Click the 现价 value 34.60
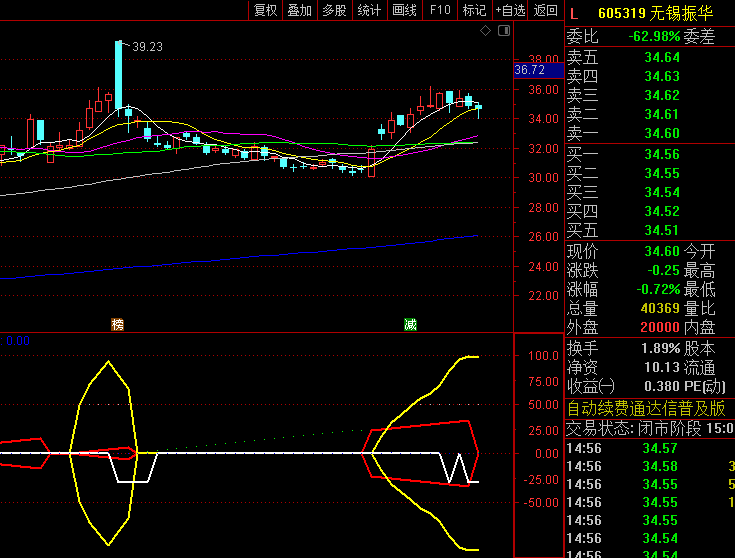Viewport: 735px width, 558px height. tap(662, 251)
